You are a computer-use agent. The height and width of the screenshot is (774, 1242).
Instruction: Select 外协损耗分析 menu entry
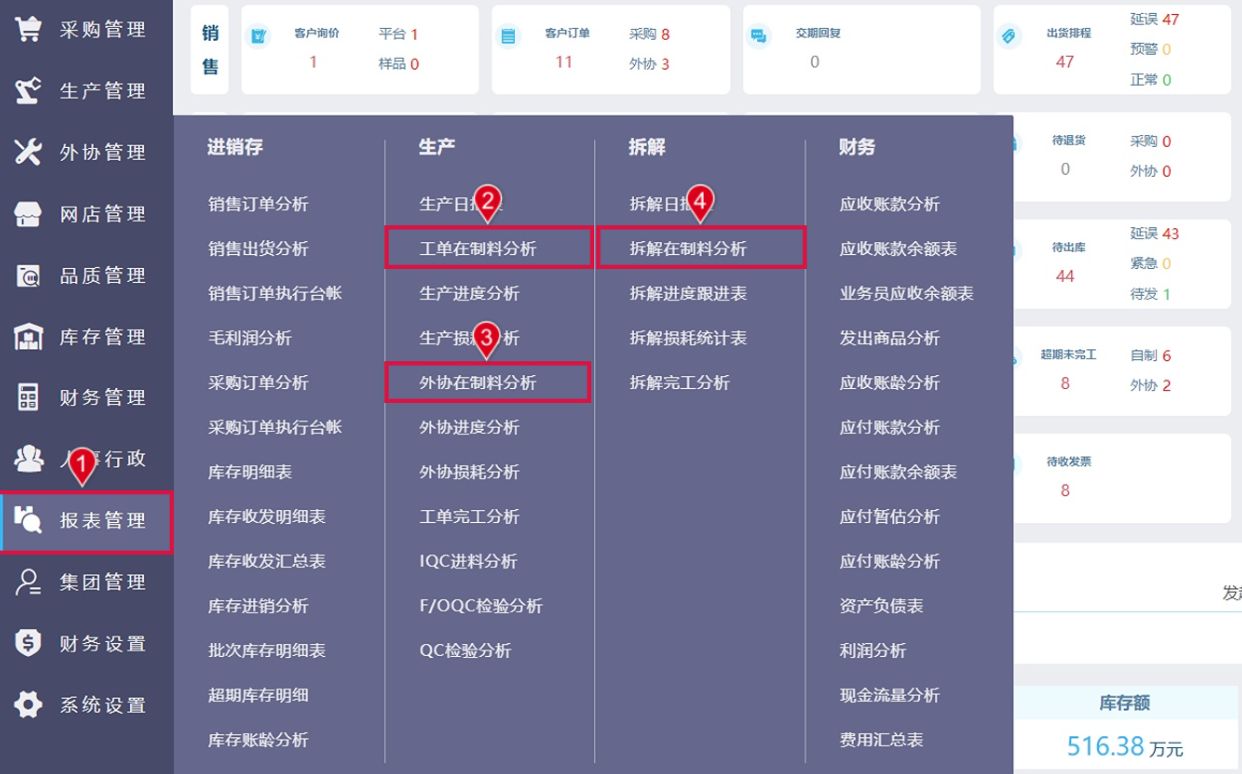coord(469,472)
